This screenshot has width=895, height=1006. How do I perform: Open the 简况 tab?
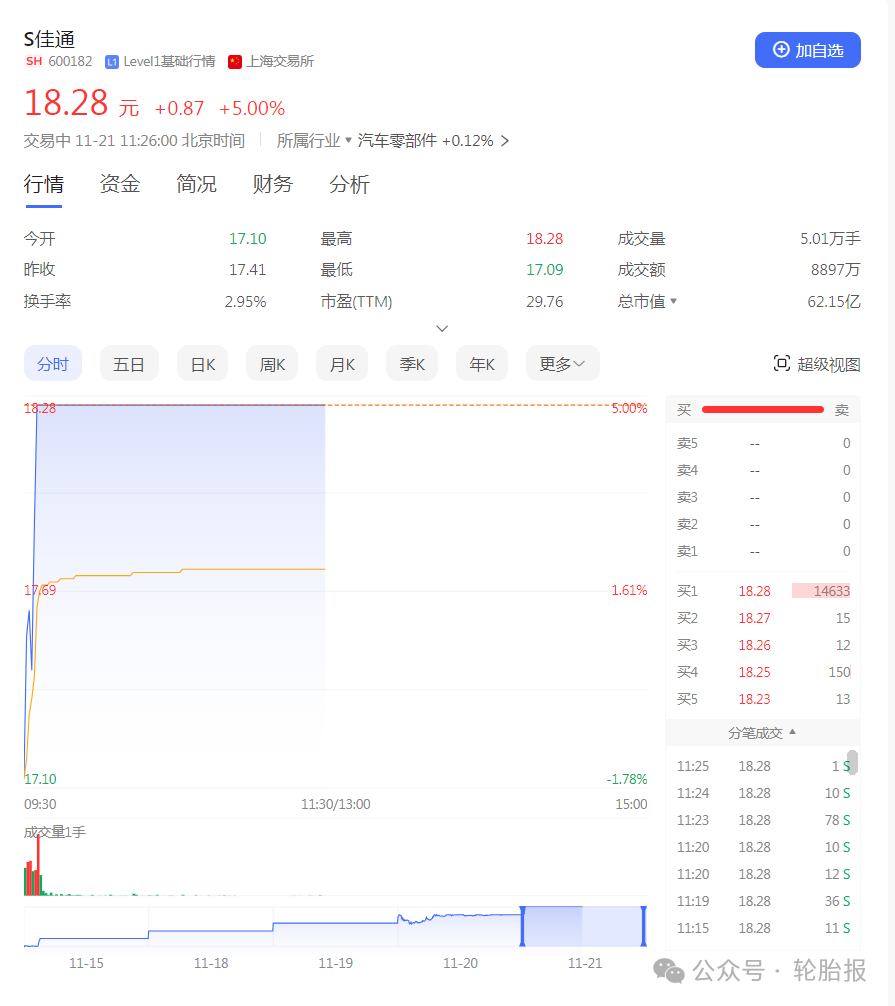195,184
